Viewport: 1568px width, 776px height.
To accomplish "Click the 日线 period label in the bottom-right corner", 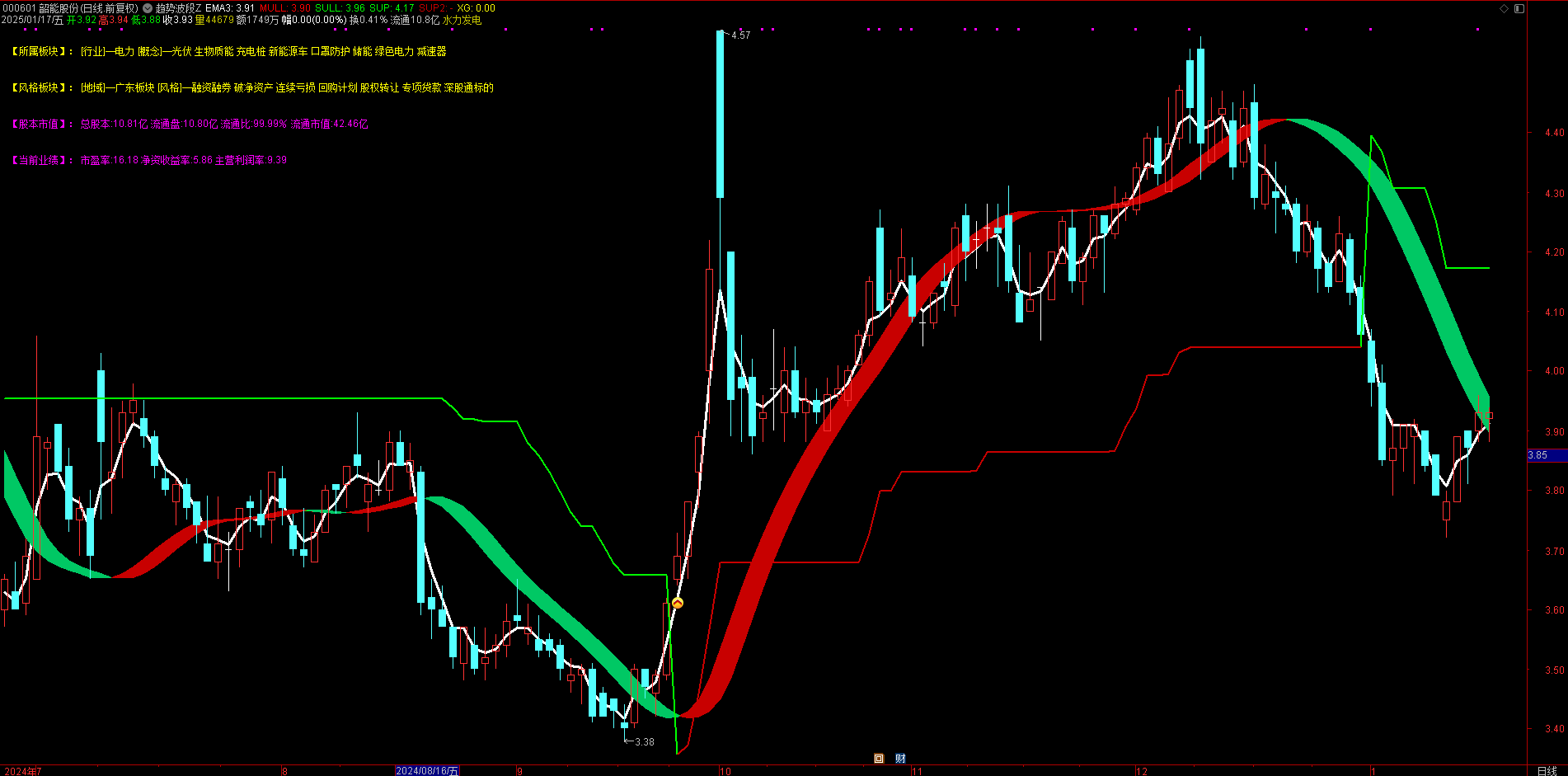I will 1547,771.
